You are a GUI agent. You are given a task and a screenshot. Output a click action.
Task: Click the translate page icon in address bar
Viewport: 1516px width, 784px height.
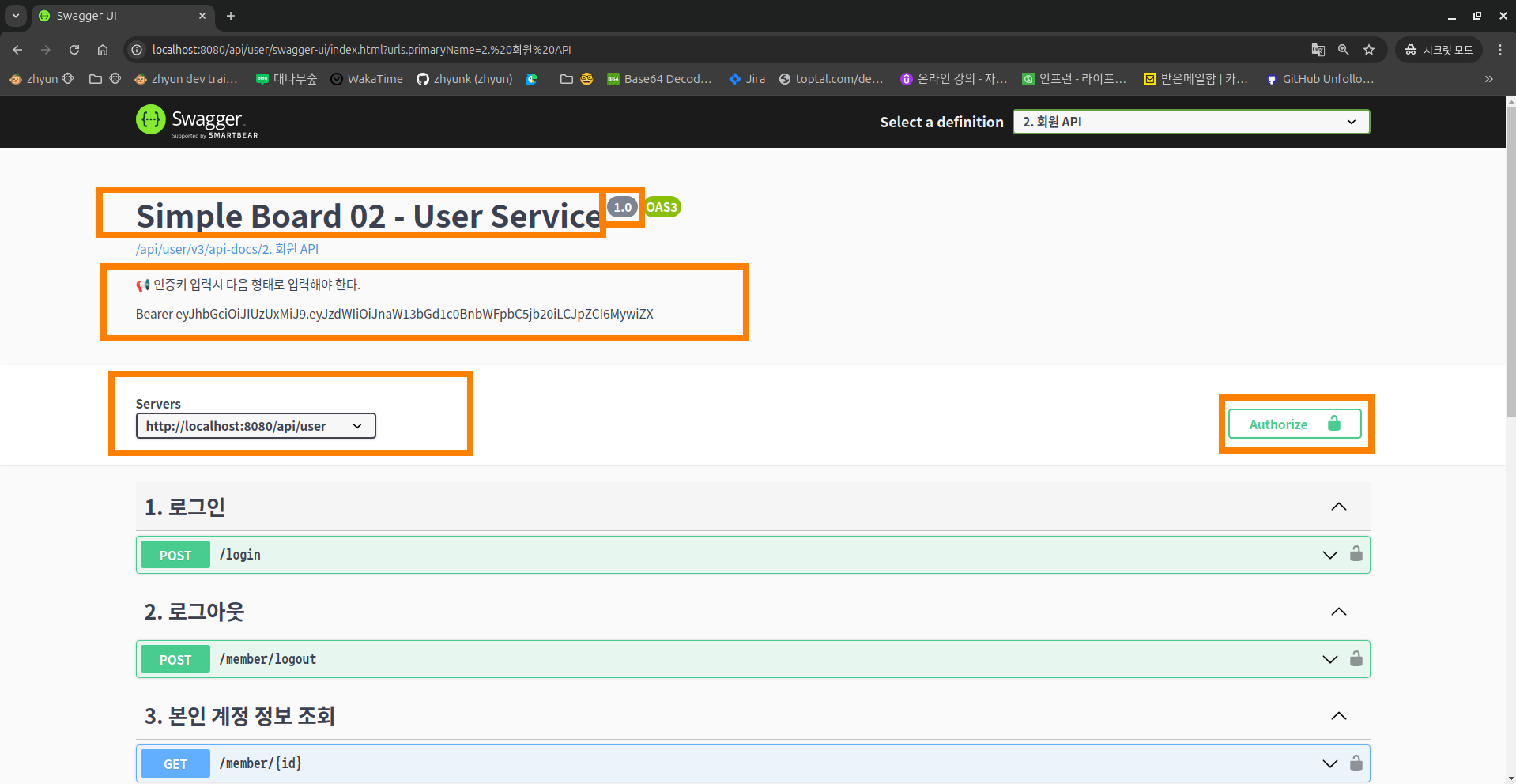[x=1318, y=50]
